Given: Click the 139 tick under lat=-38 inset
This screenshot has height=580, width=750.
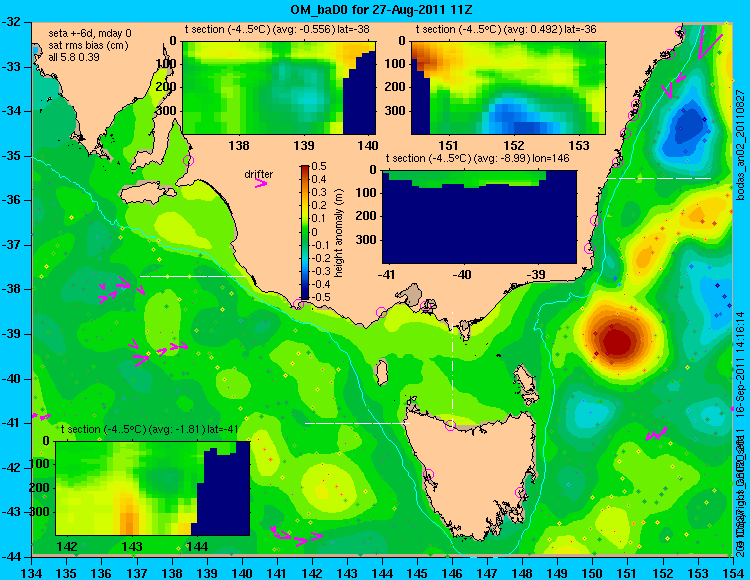Looking at the screenshot, I should click(x=304, y=145).
